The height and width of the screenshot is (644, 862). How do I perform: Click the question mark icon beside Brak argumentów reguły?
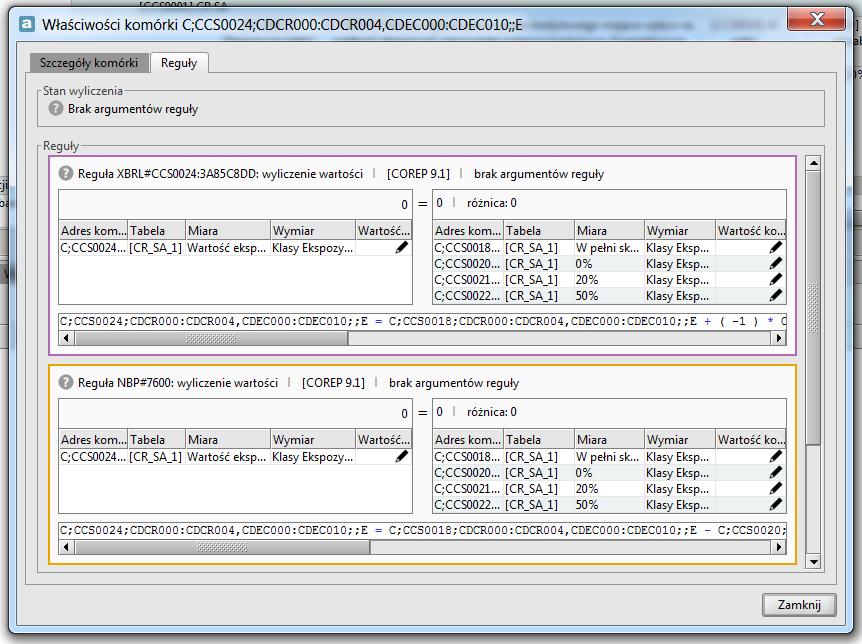[x=56, y=108]
